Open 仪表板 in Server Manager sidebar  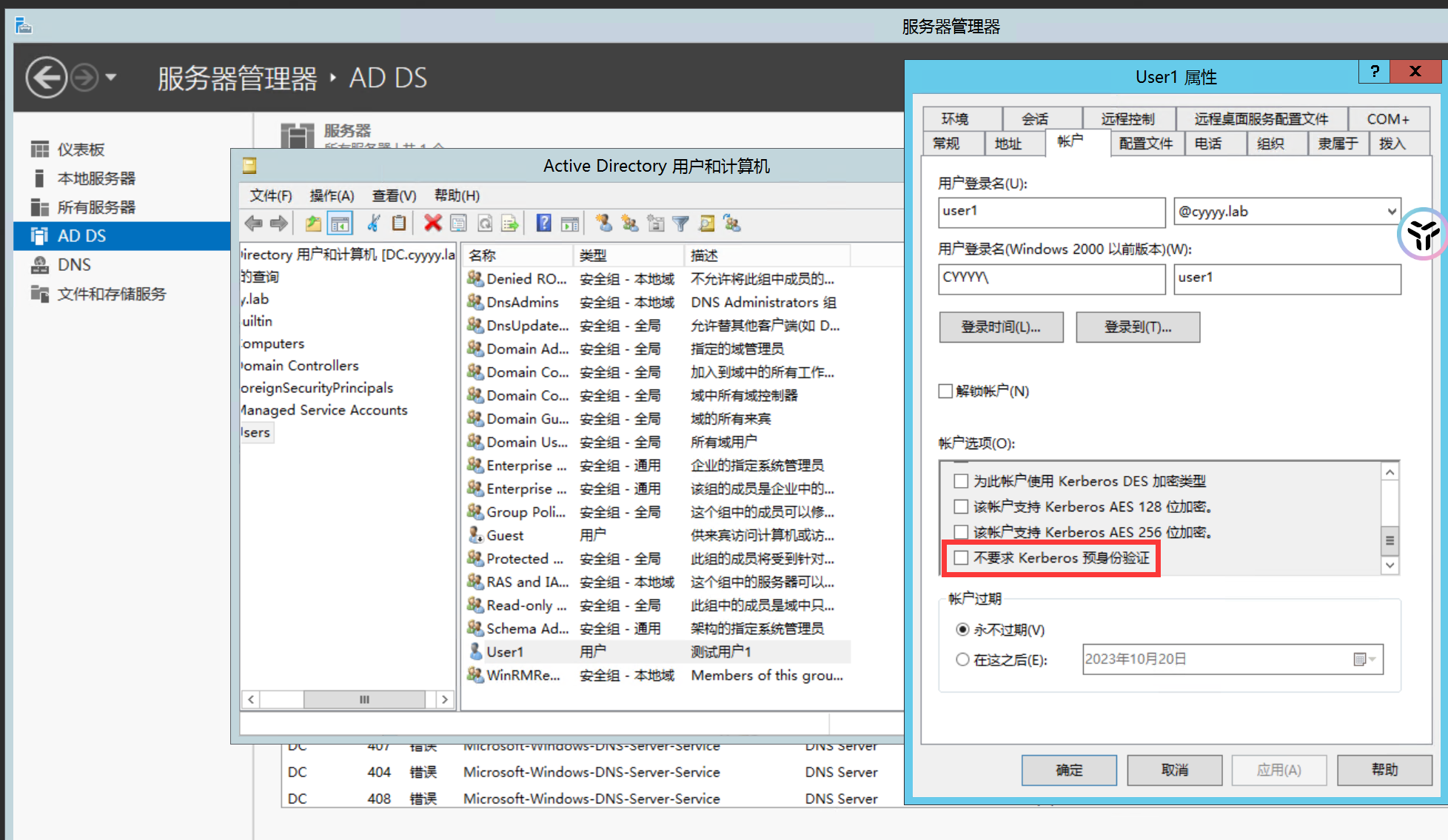pos(81,149)
